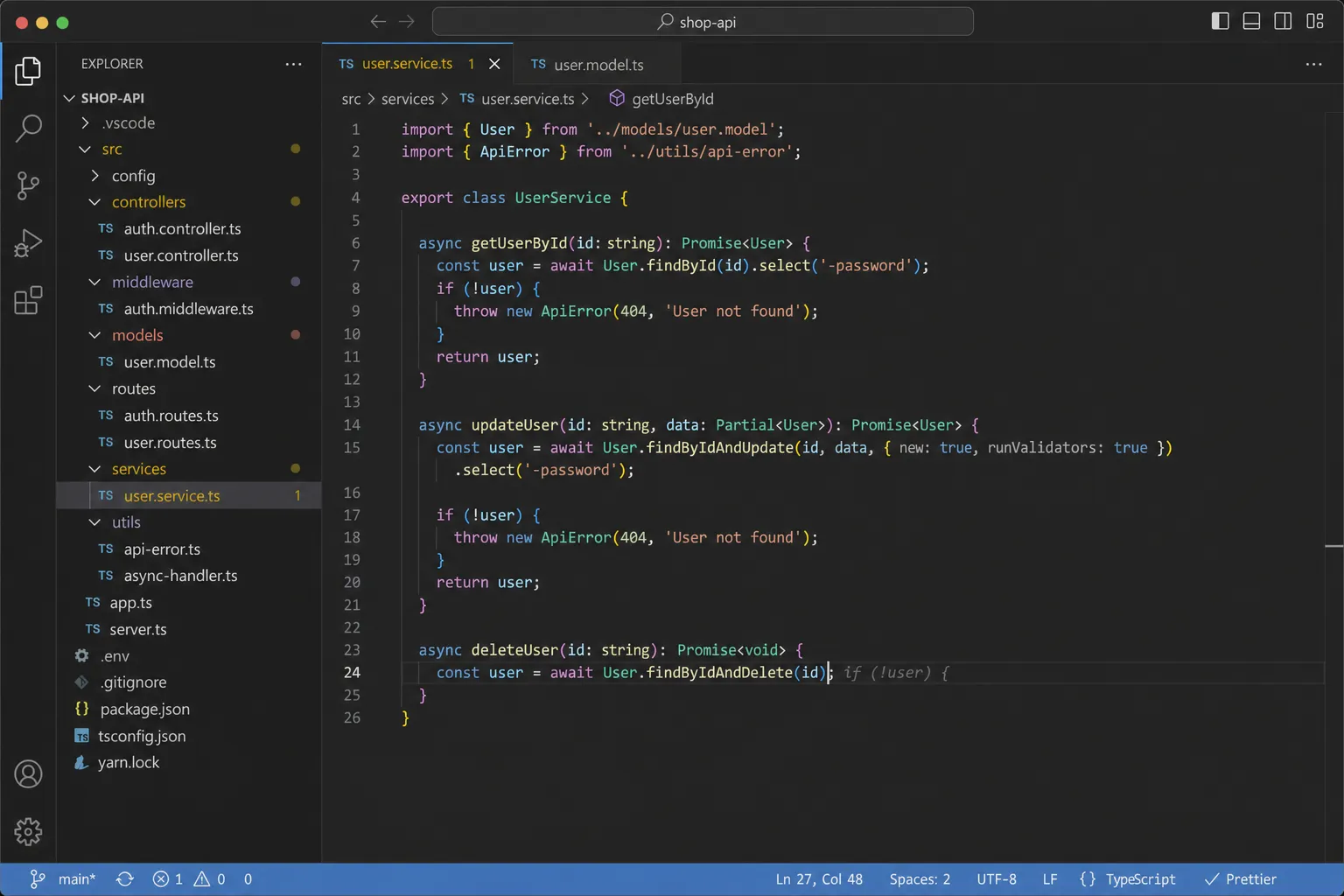Open app.ts file
Screen dimensions: 1344x896
[x=188, y=603]
